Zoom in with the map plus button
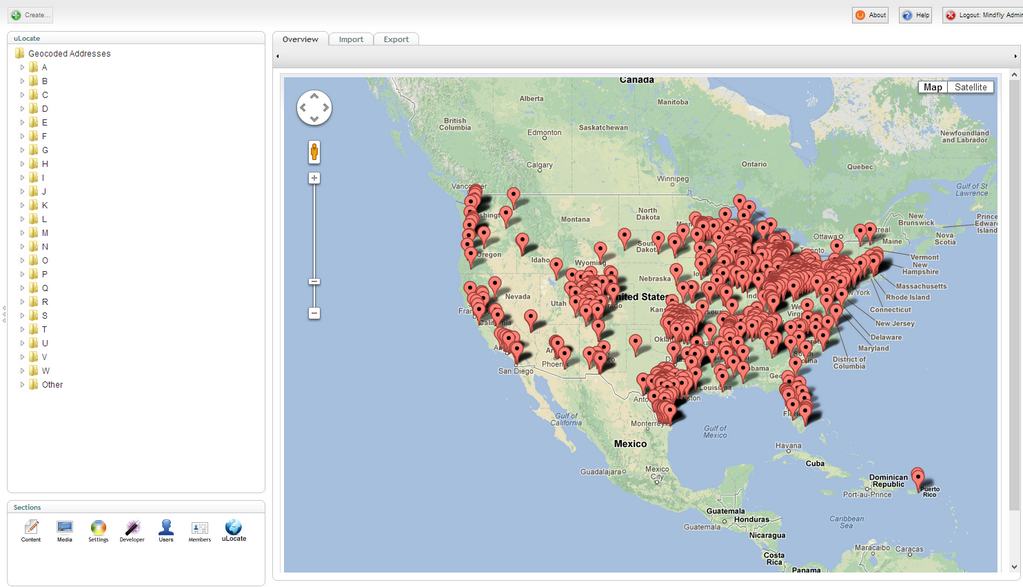The height and width of the screenshot is (587, 1023). tap(314, 178)
